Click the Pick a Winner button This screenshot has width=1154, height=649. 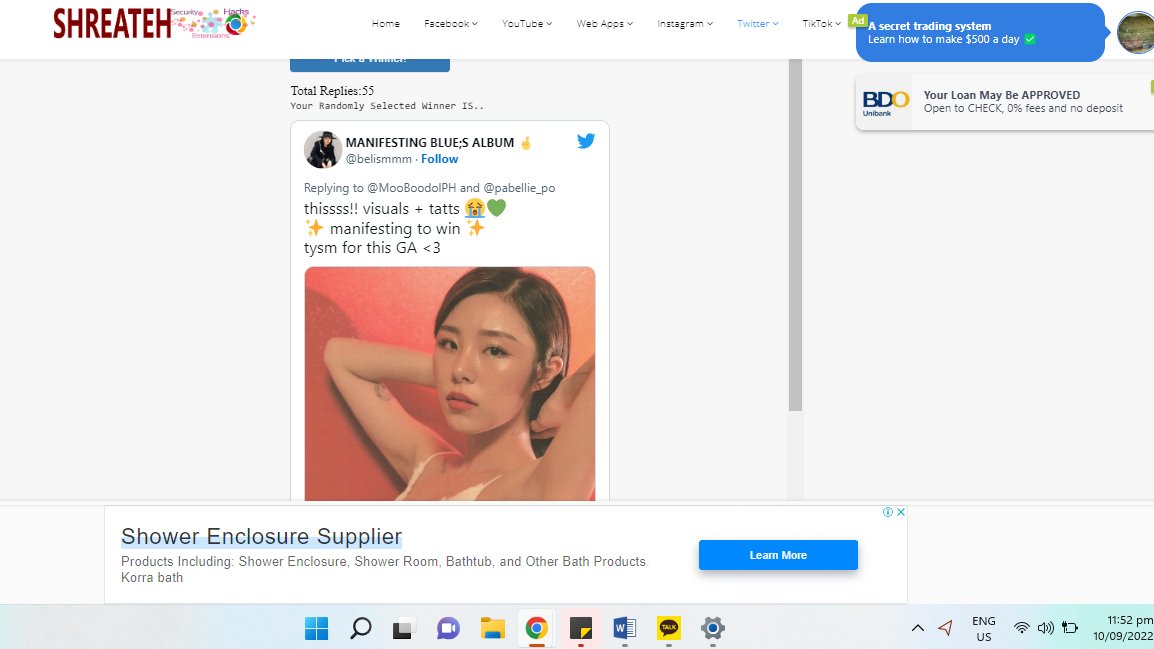[x=370, y=65]
